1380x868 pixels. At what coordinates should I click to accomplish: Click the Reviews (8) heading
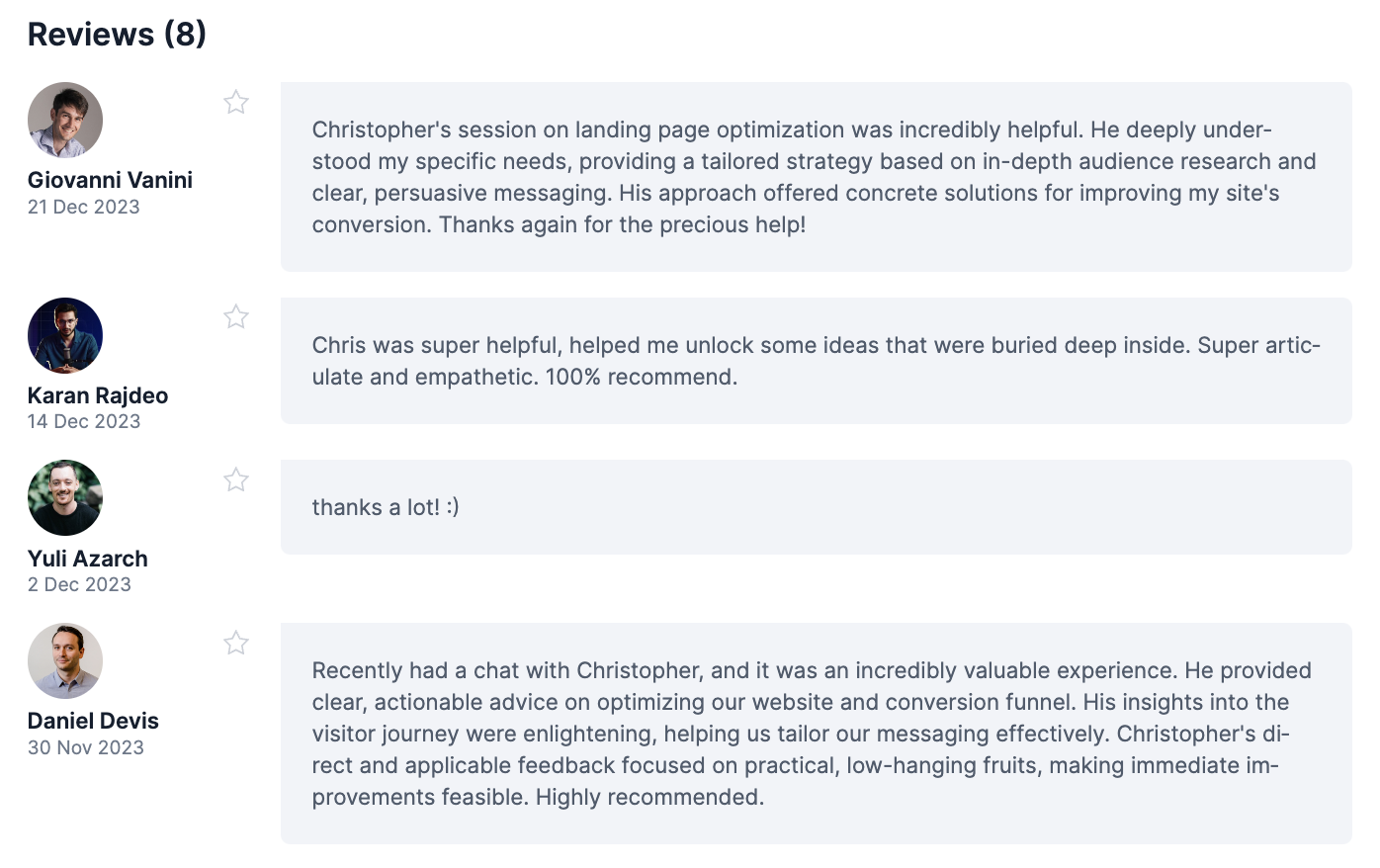pyautogui.click(x=117, y=35)
